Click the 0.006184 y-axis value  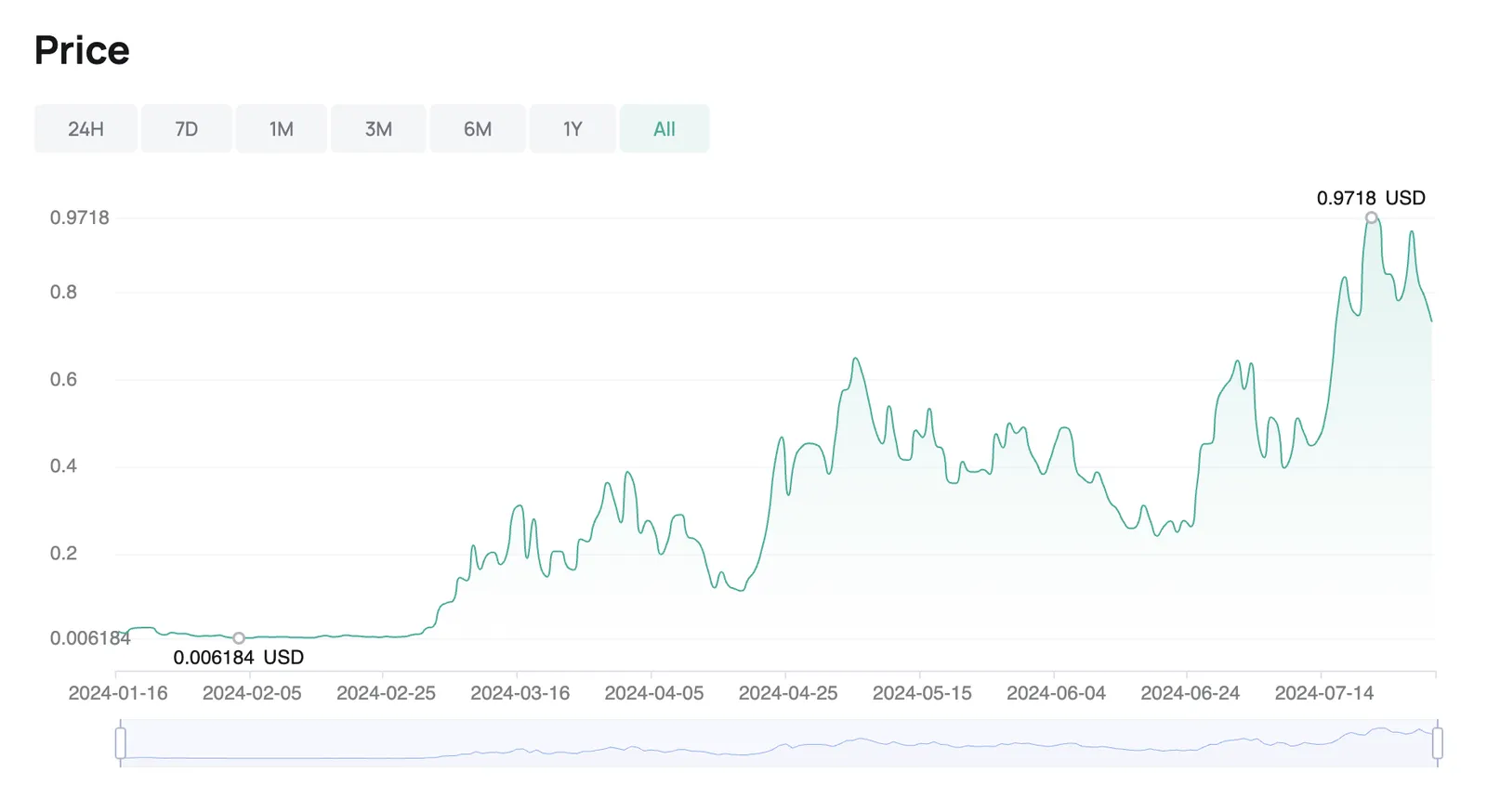(90, 638)
